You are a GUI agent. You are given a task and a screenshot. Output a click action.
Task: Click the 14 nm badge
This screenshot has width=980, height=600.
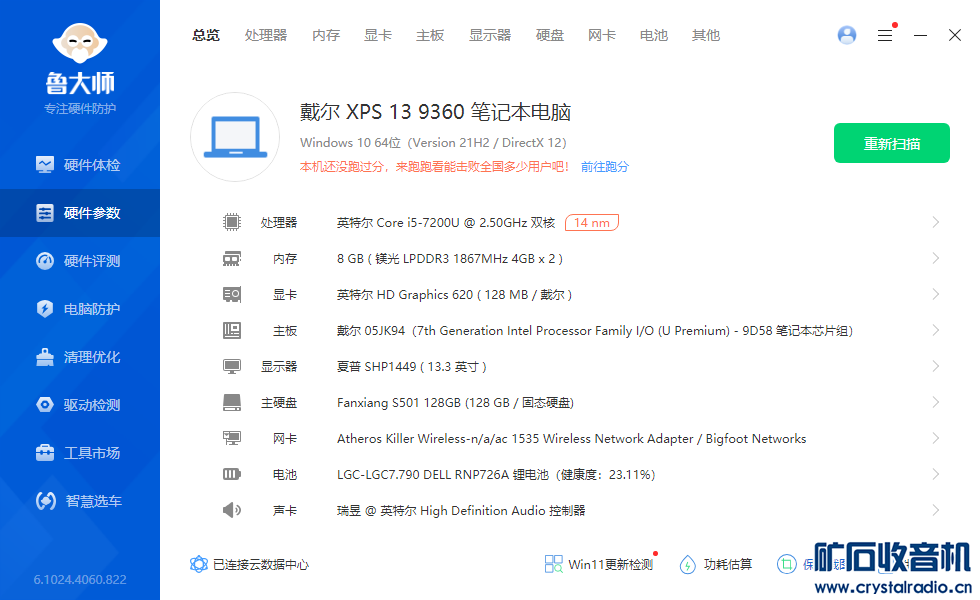tap(592, 222)
